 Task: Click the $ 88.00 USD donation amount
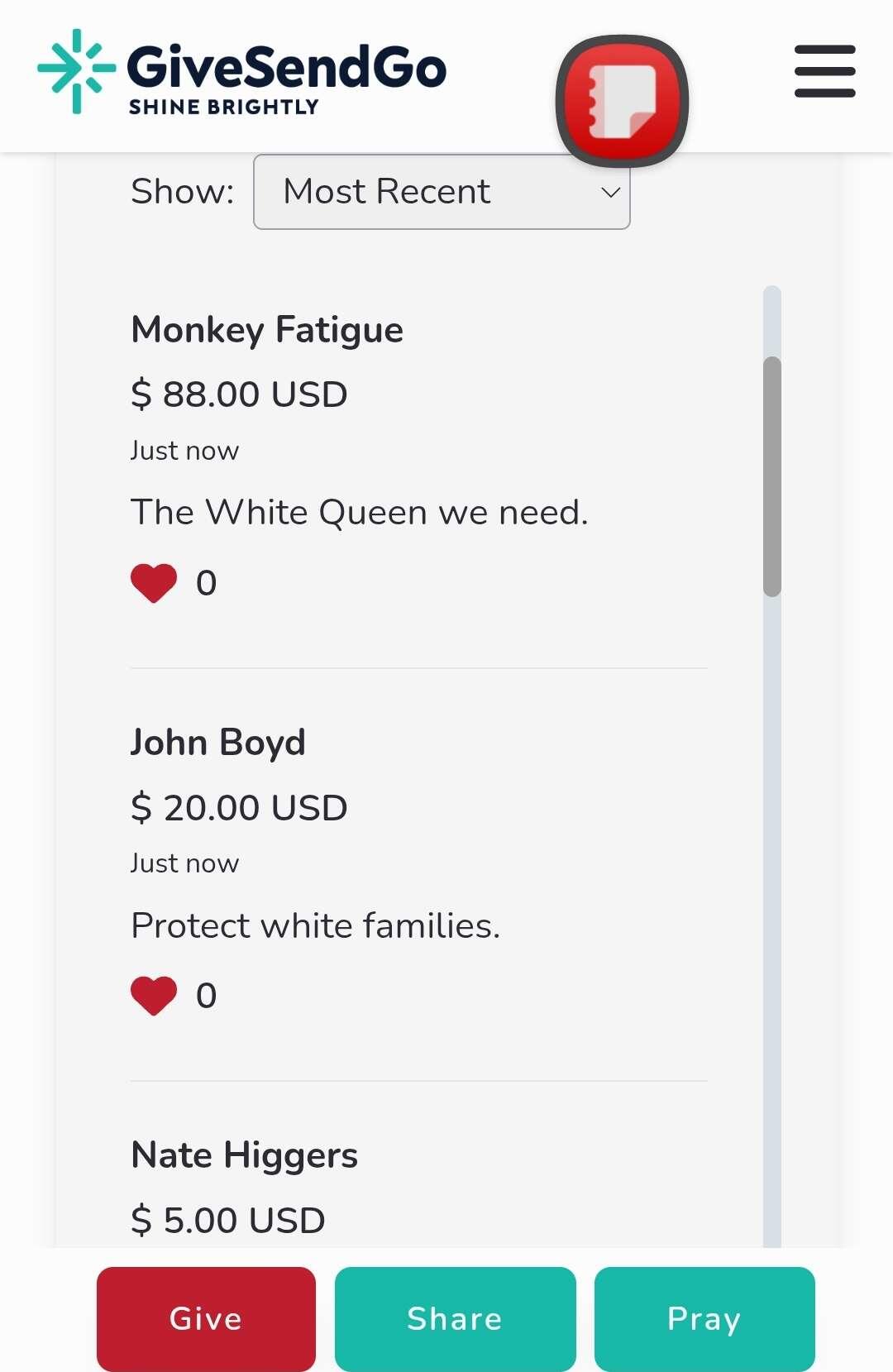239,394
